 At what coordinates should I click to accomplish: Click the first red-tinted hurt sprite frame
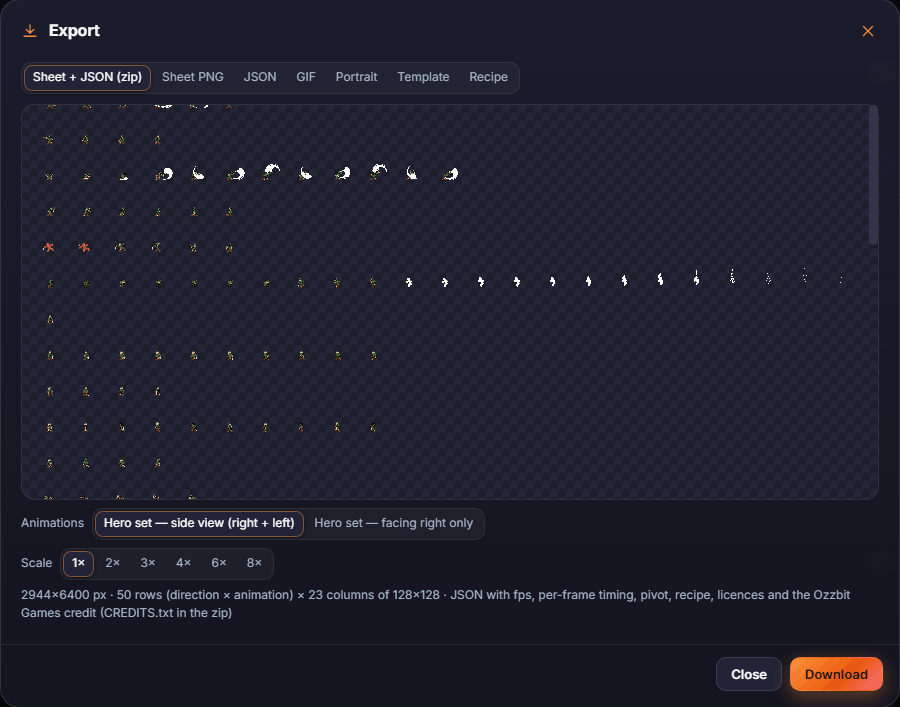click(49, 247)
